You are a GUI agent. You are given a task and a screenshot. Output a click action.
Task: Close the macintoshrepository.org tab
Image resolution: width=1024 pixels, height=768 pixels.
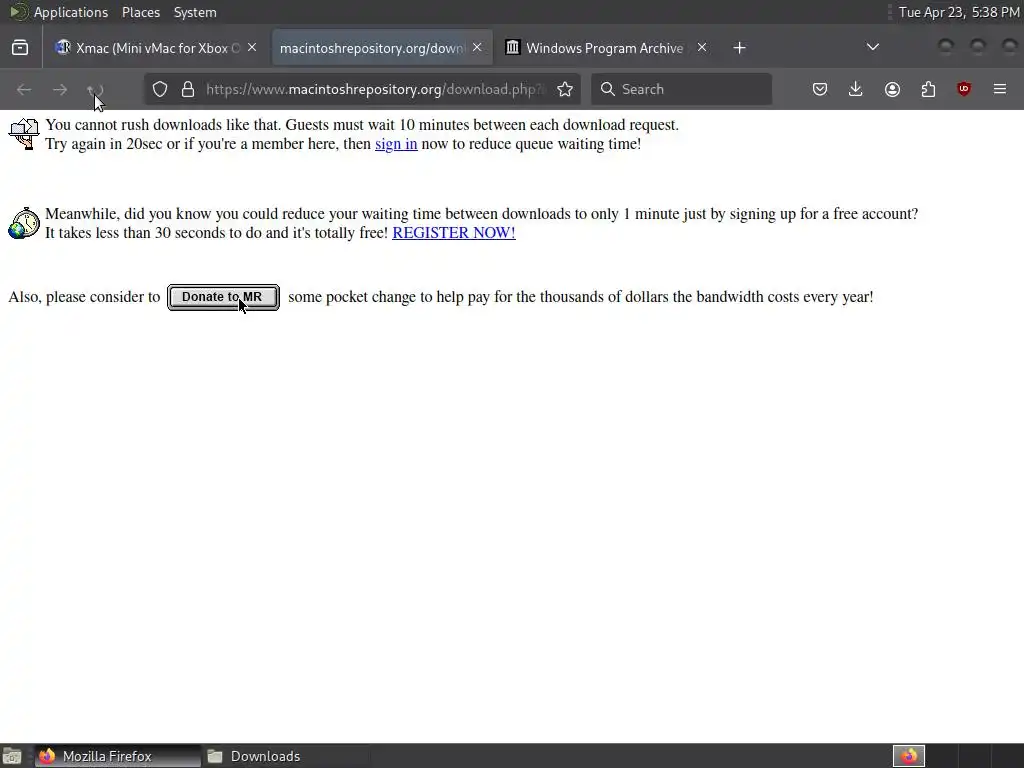[x=477, y=48]
